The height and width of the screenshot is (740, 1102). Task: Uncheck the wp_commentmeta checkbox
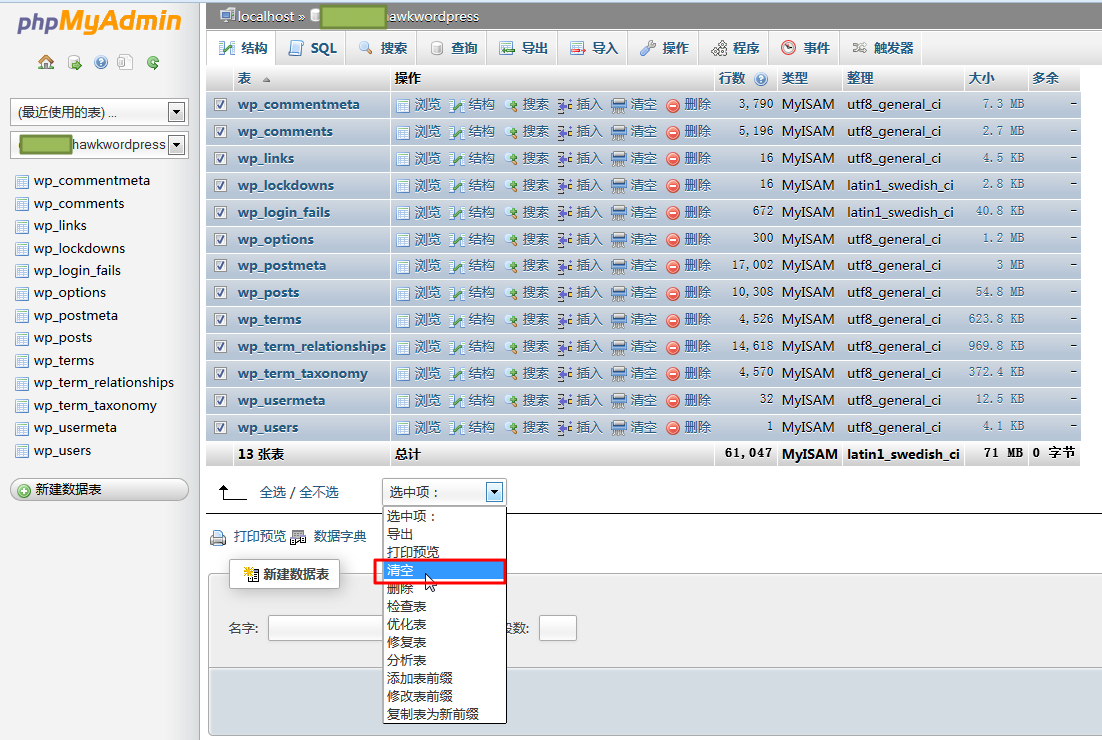point(221,105)
